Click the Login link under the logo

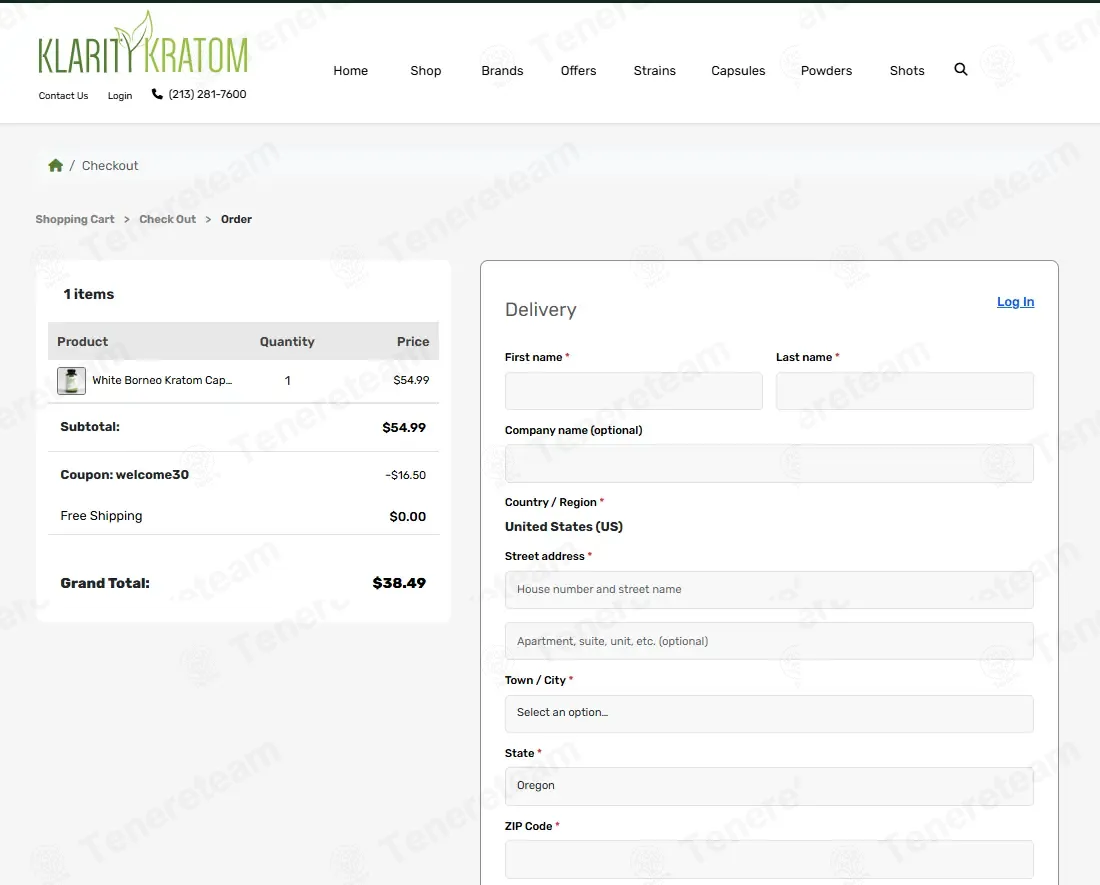click(120, 95)
